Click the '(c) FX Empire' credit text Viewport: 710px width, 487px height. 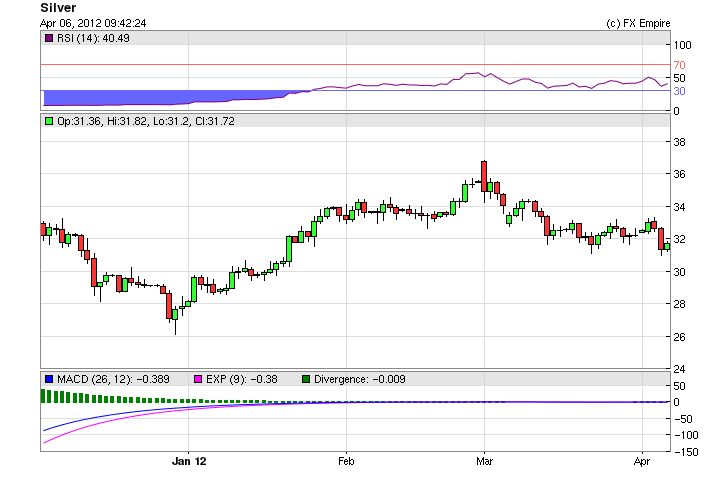tap(638, 23)
